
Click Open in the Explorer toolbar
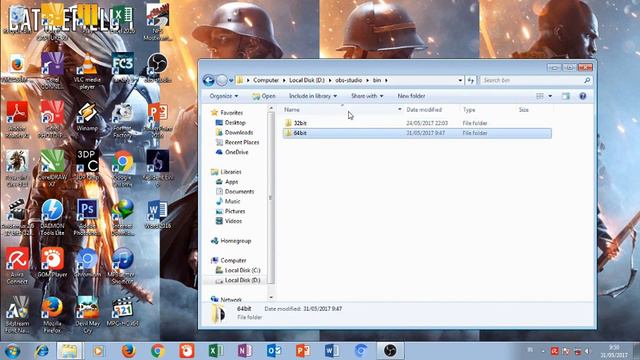264,96
